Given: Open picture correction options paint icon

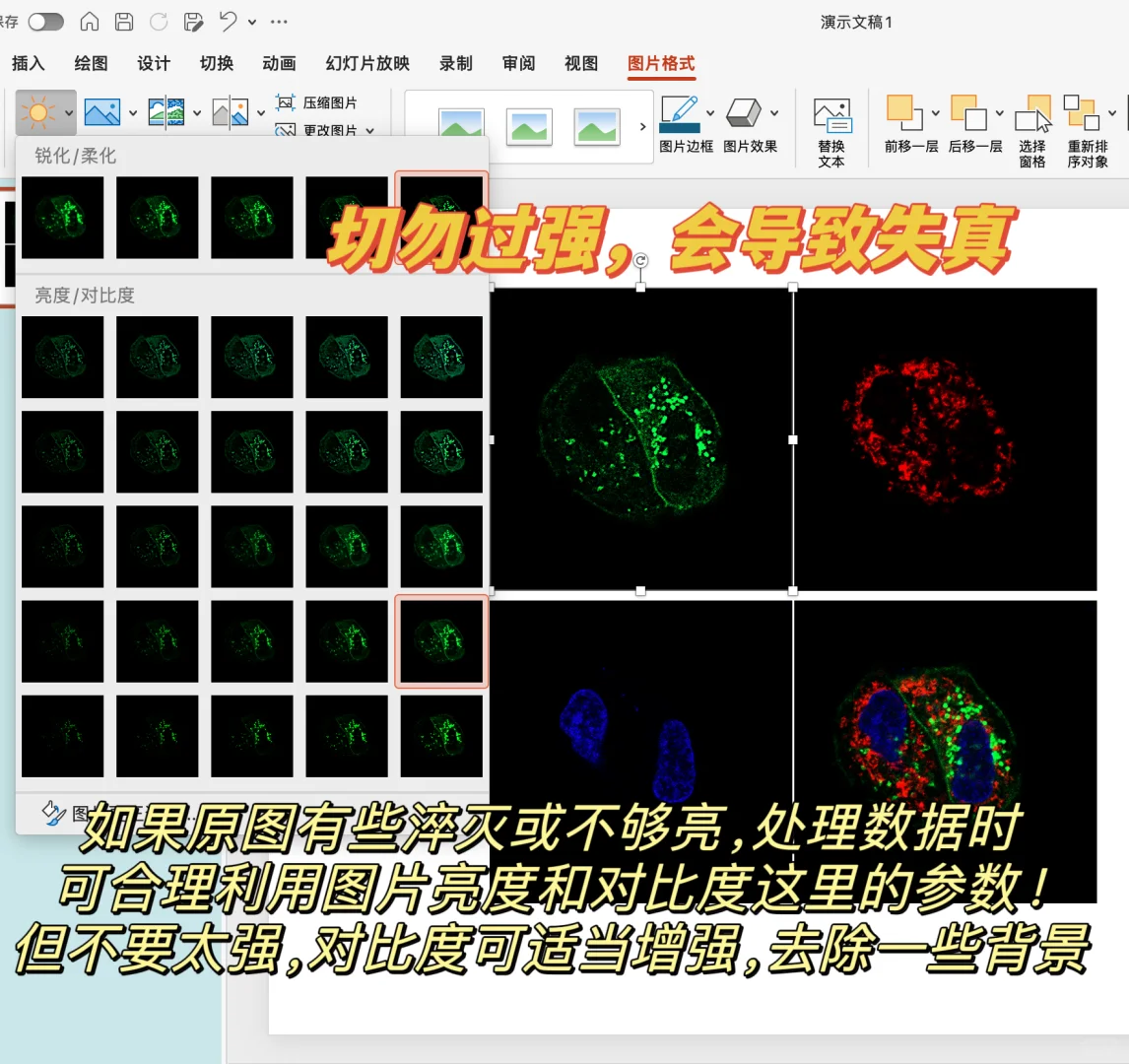Looking at the screenshot, I should point(53,814).
